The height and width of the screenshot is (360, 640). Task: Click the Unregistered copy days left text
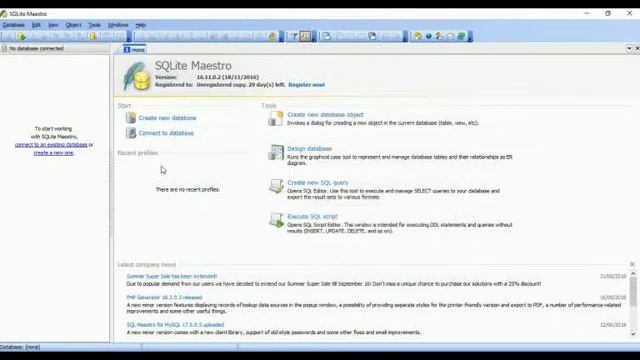[240, 85]
